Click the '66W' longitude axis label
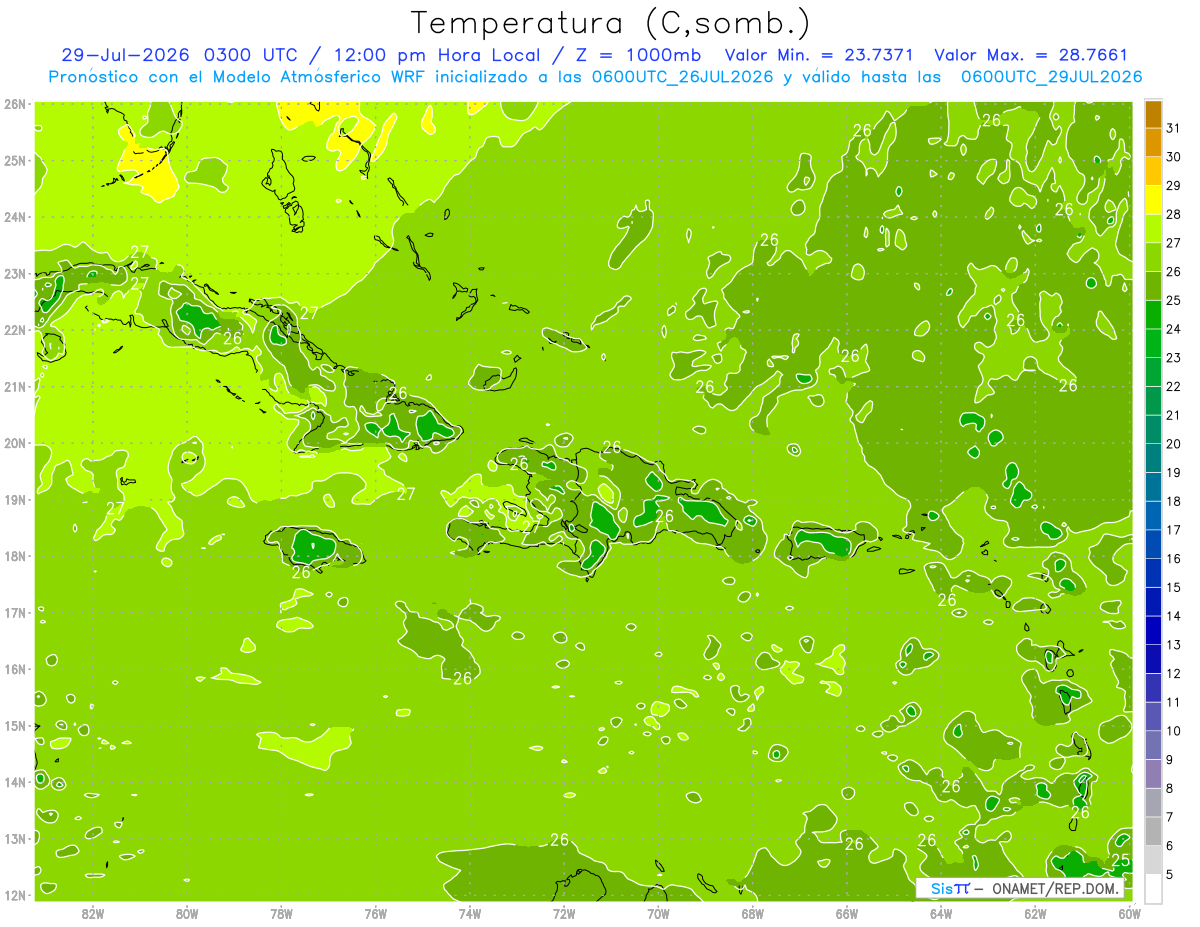1200x927 pixels. pyautogui.click(x=847, y=913)
